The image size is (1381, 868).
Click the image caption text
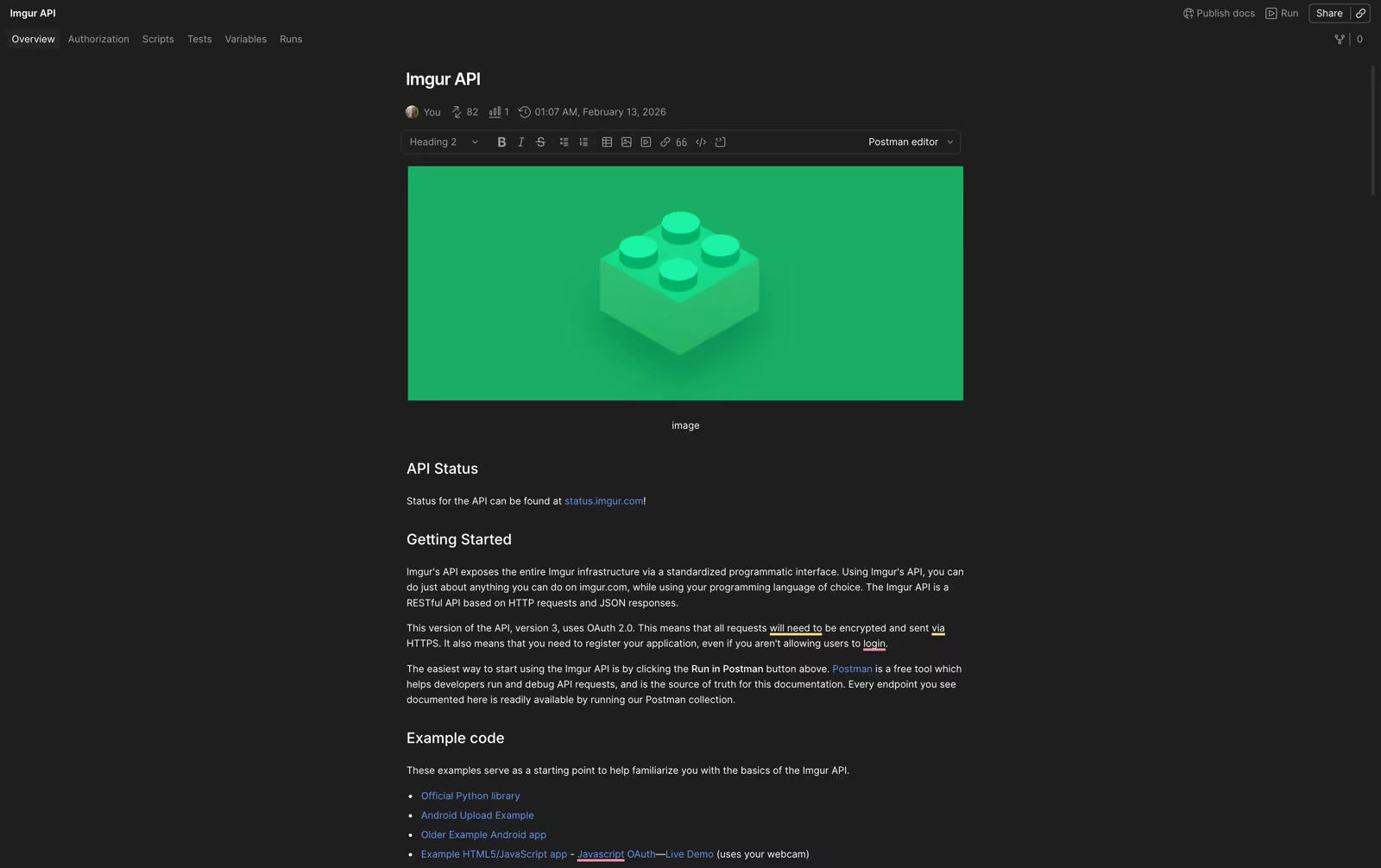click(x=685, y=425)
